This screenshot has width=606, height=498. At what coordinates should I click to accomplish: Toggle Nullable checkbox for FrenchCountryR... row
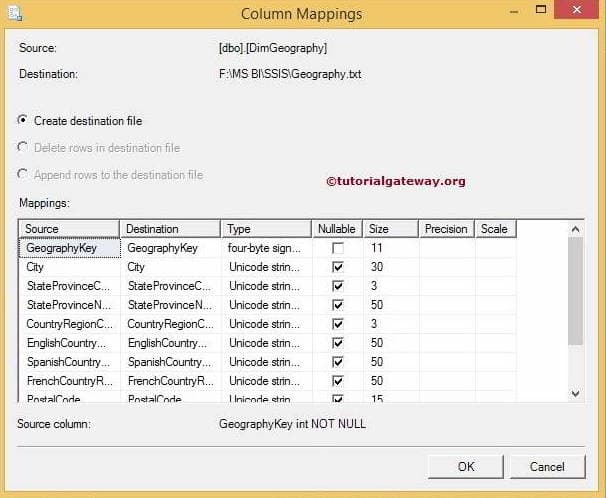point(338,381)
